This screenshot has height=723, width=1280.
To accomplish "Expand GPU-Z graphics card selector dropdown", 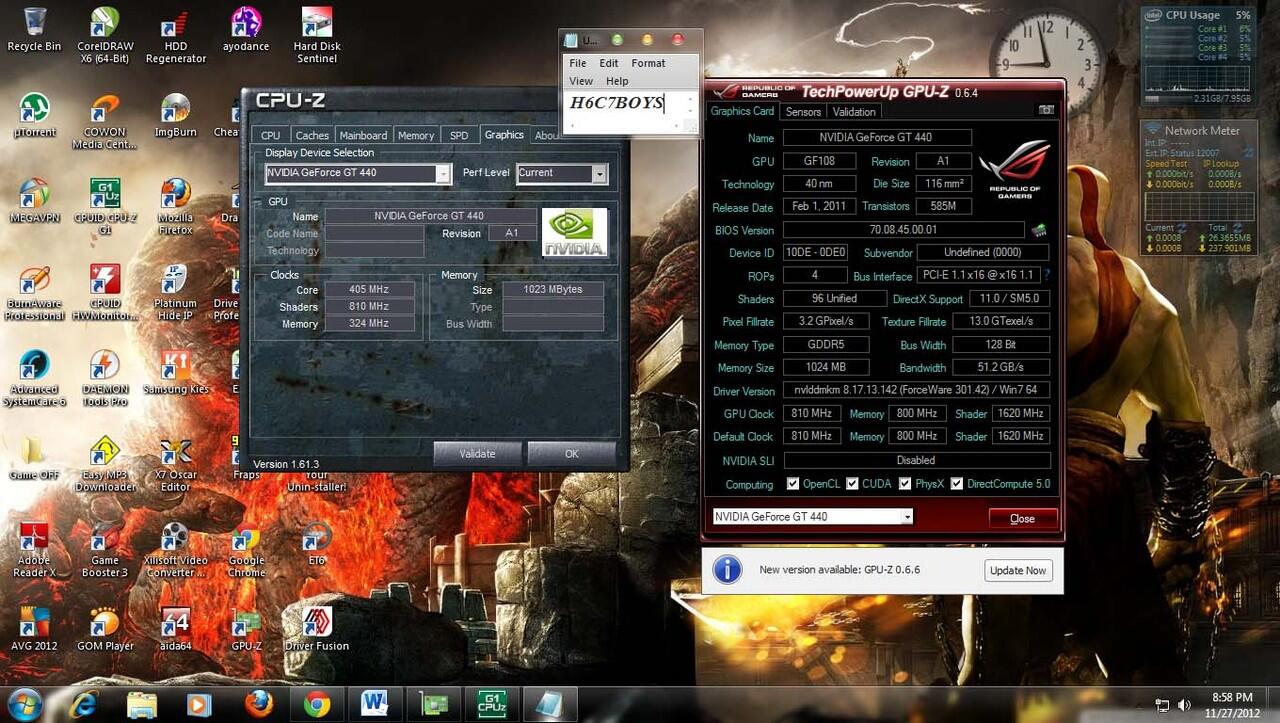I will pyautogui.click(x=907, y=517).
